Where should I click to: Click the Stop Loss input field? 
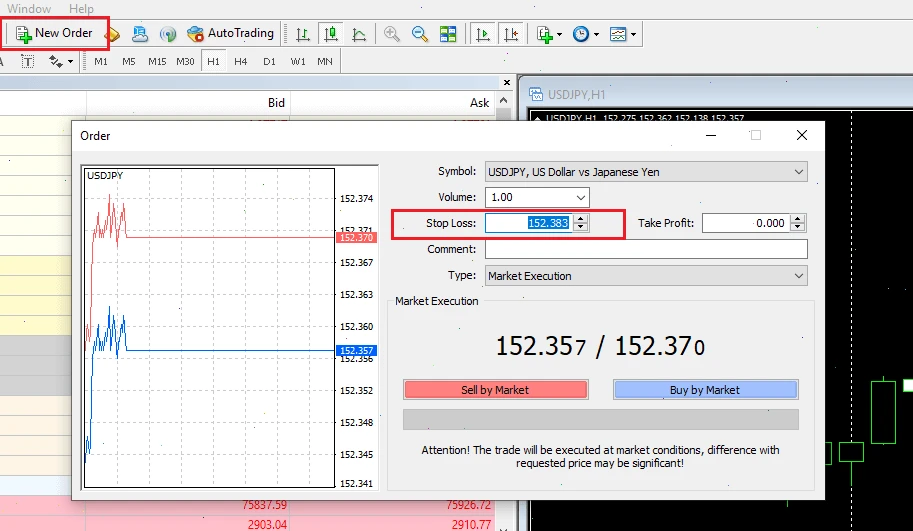point(529,223)
